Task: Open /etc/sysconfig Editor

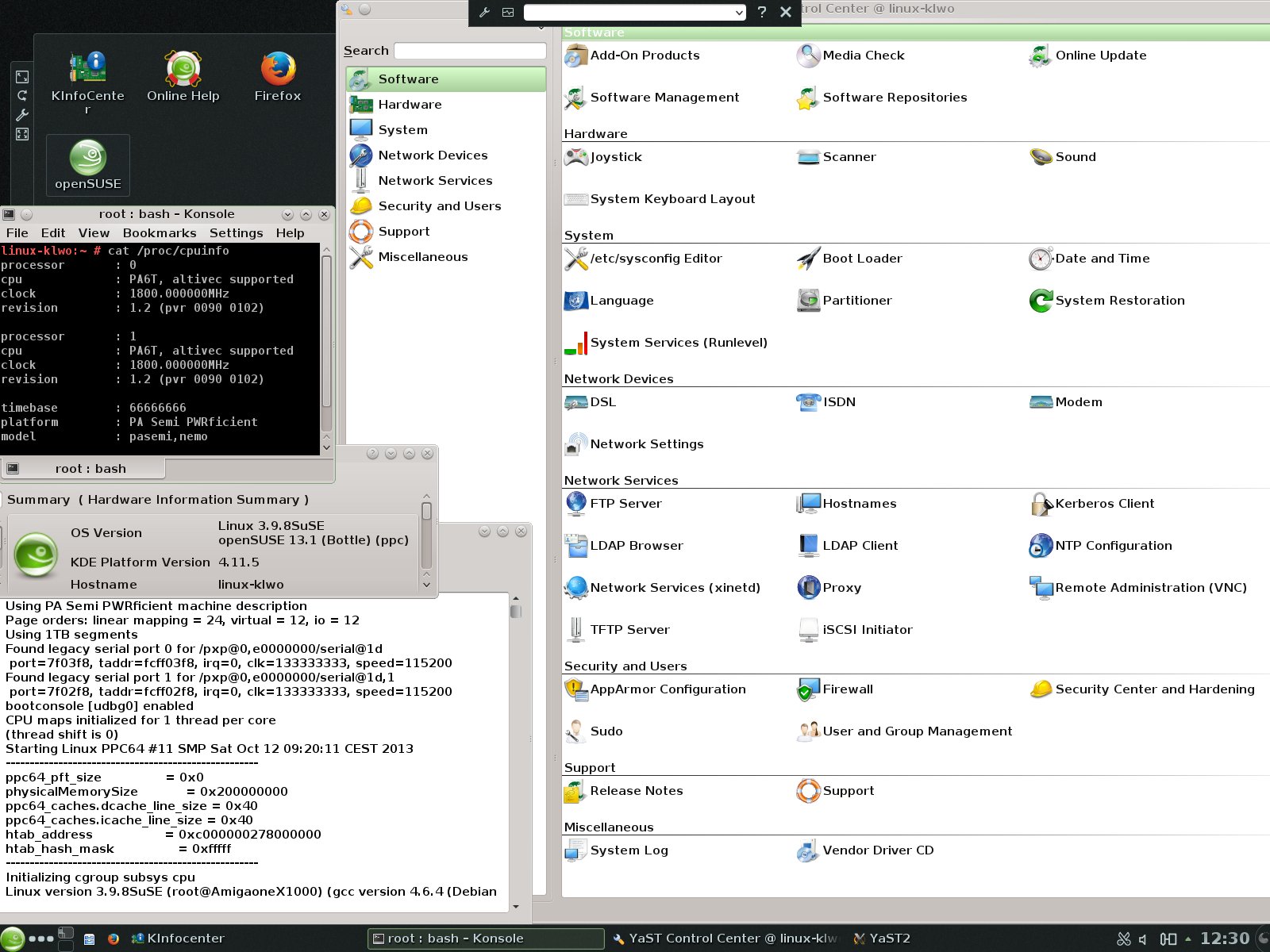Action: point(643,259)
